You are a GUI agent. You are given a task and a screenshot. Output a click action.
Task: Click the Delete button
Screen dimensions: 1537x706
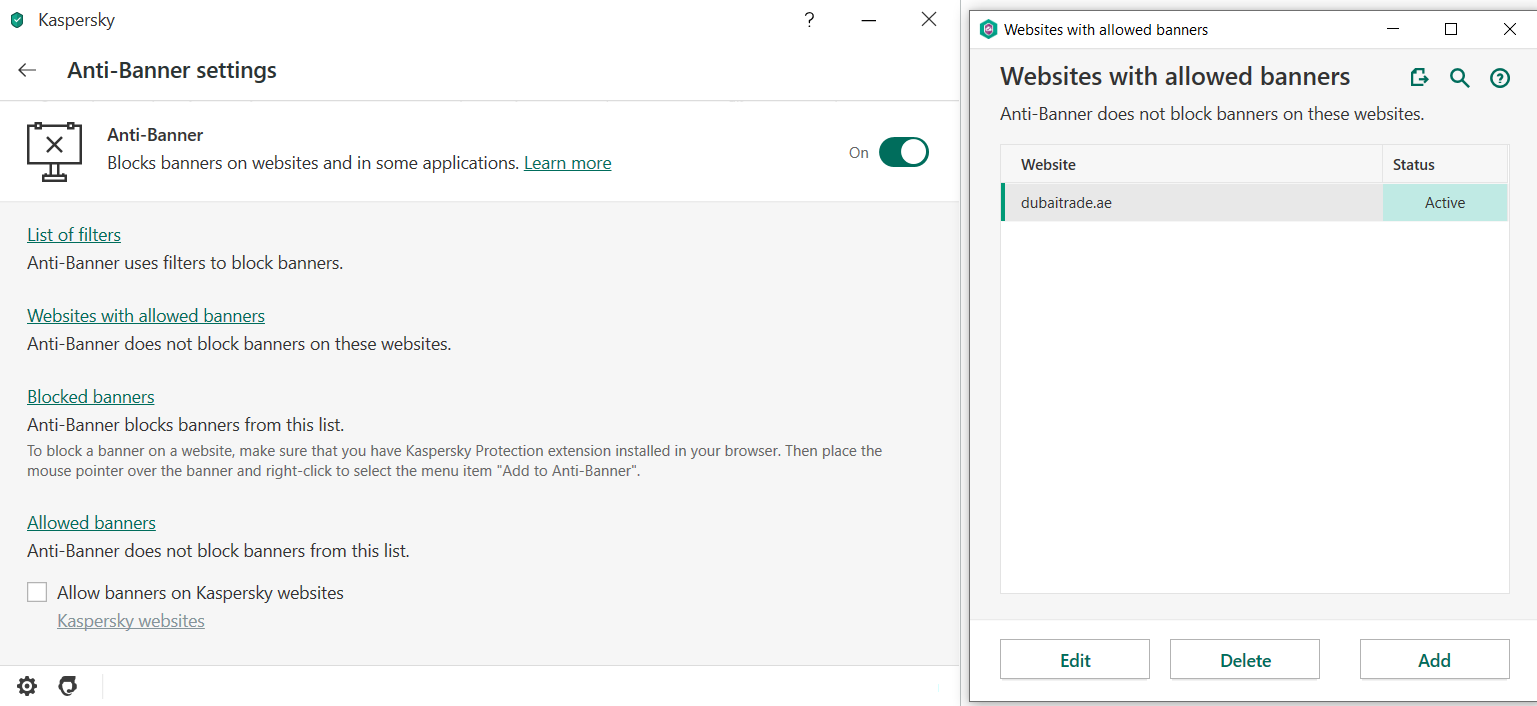coord(1245,660)
